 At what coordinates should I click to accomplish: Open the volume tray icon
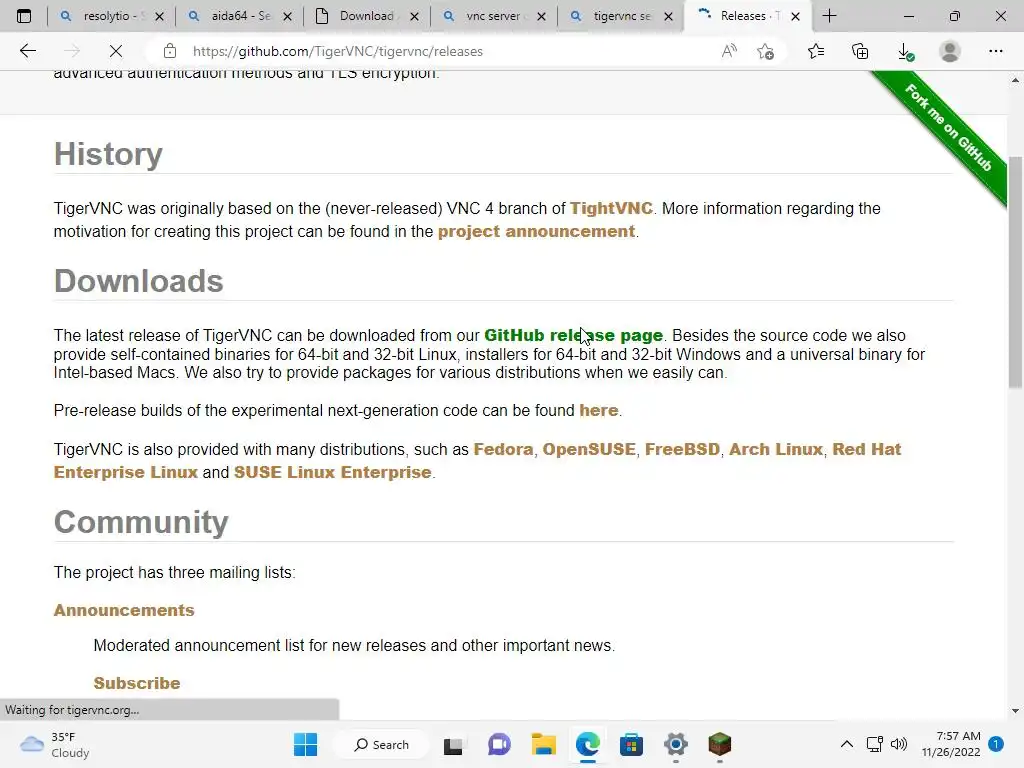pos(899,744)
